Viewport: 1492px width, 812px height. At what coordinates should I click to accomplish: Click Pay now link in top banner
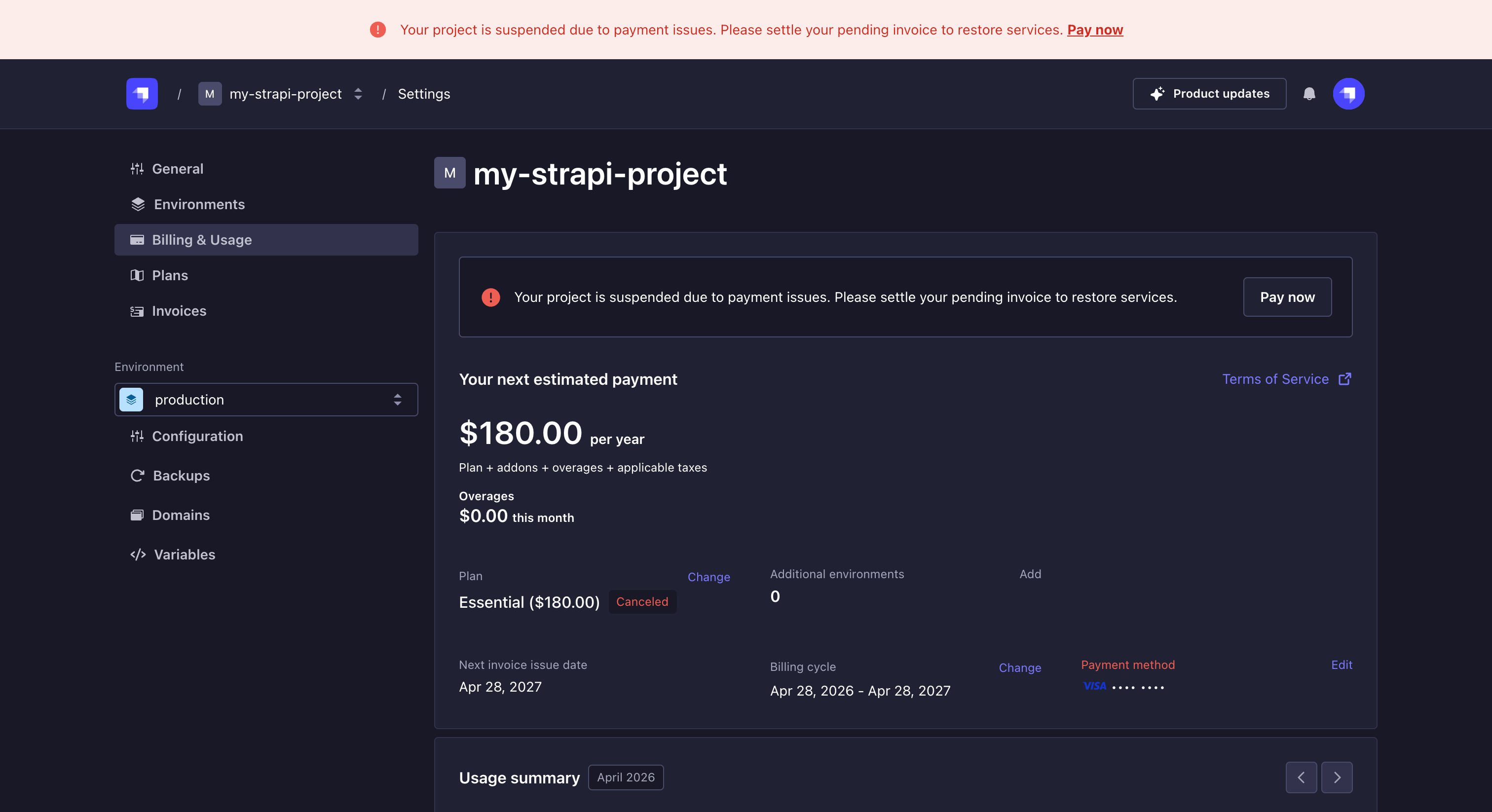click(x=1095, y=30)
